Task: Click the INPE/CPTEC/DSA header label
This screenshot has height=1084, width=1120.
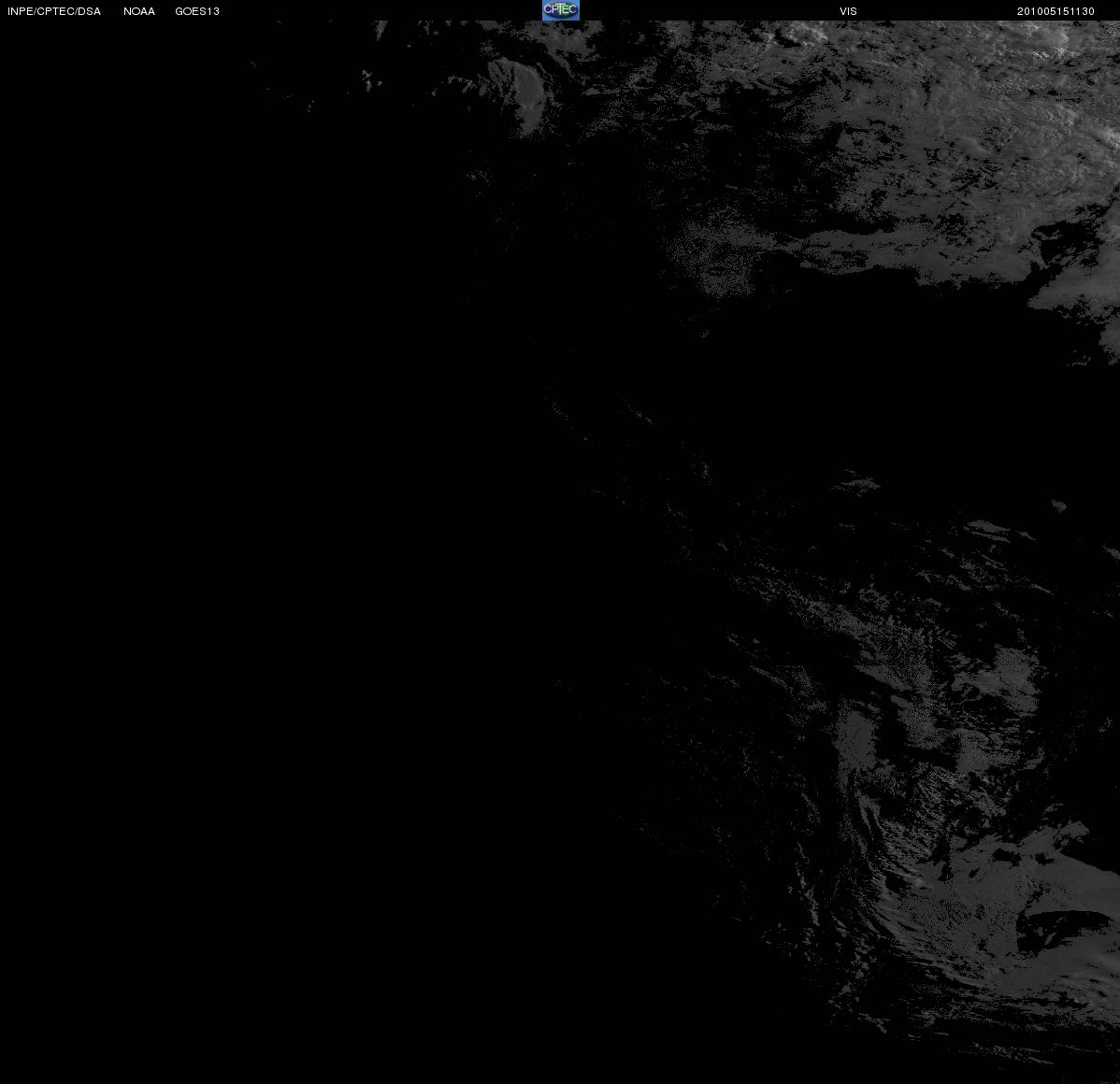Action: 54,11
